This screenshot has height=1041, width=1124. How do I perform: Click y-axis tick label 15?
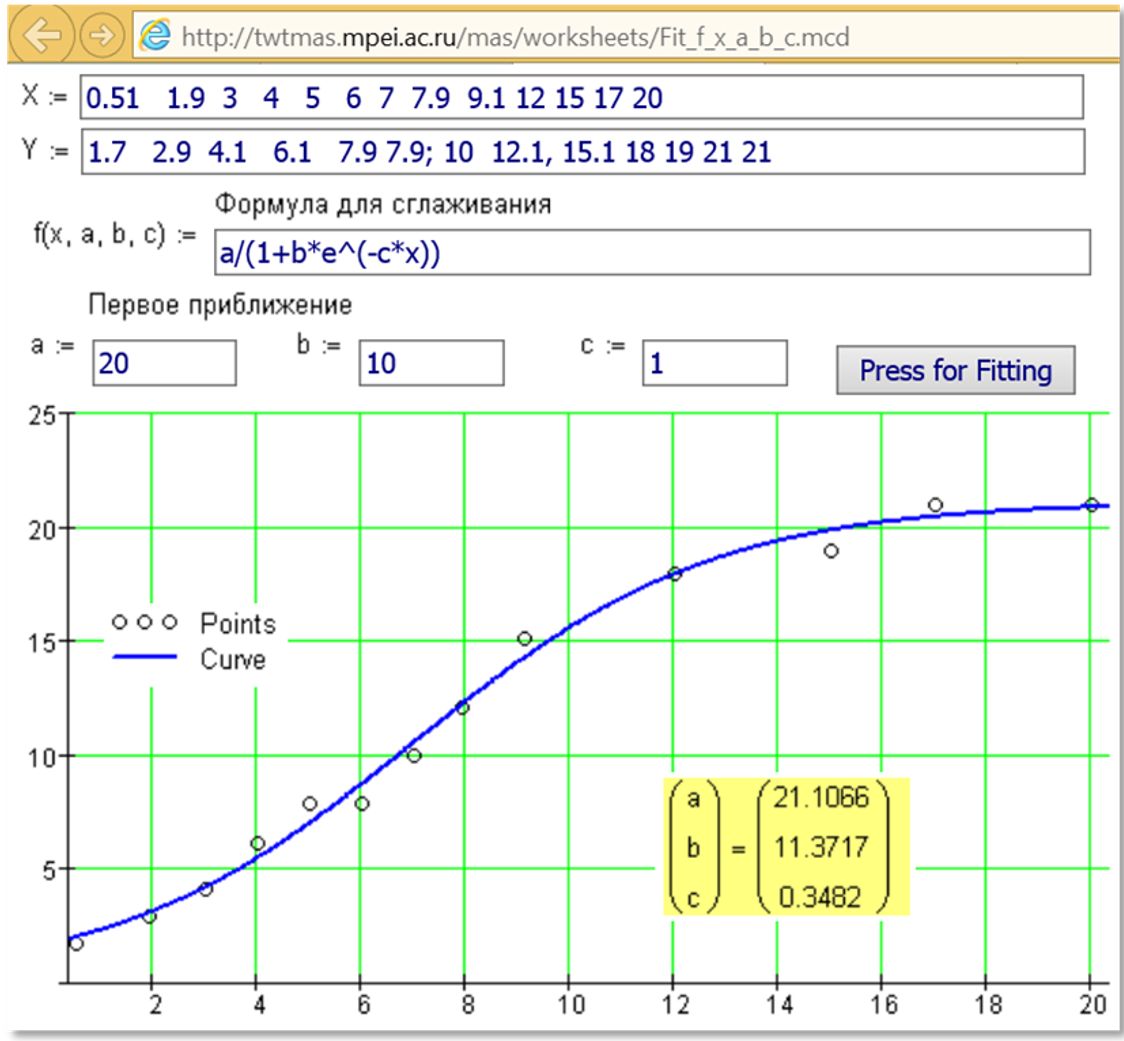tap(42, 643)
